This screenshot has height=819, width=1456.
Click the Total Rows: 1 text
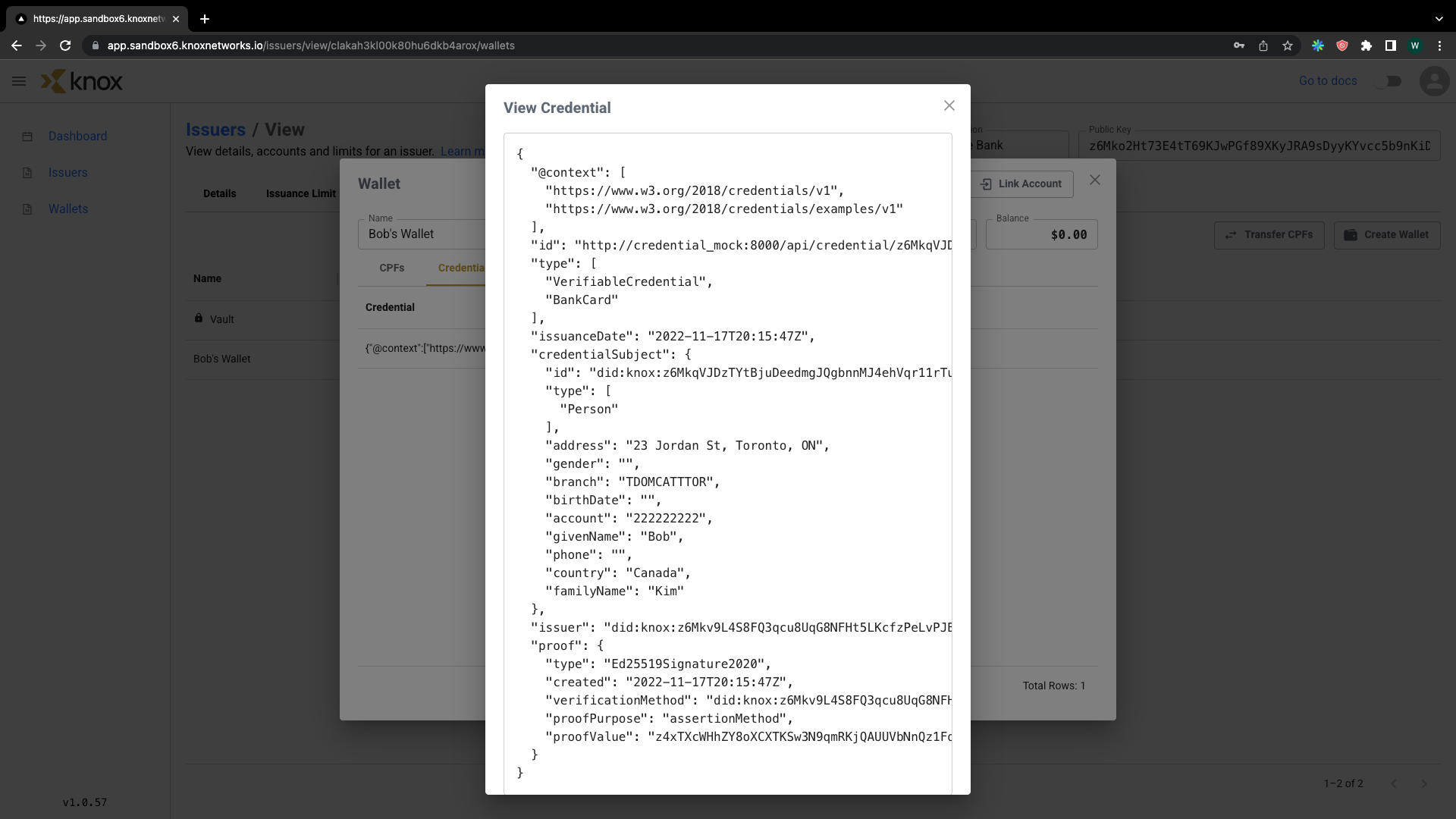click(x=1053, y=686)
